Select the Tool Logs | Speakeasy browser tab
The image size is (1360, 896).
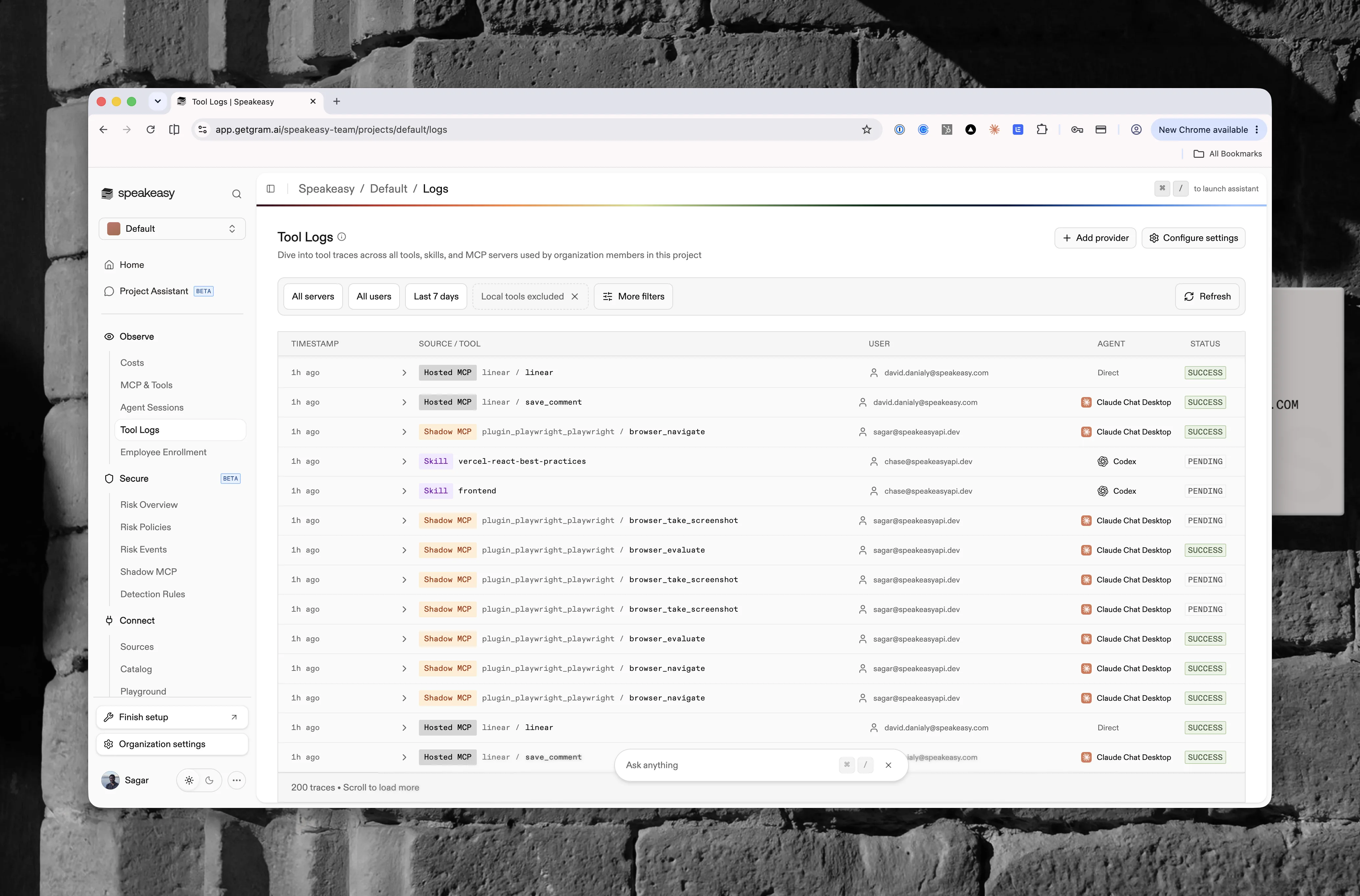(x=247, y=101)
